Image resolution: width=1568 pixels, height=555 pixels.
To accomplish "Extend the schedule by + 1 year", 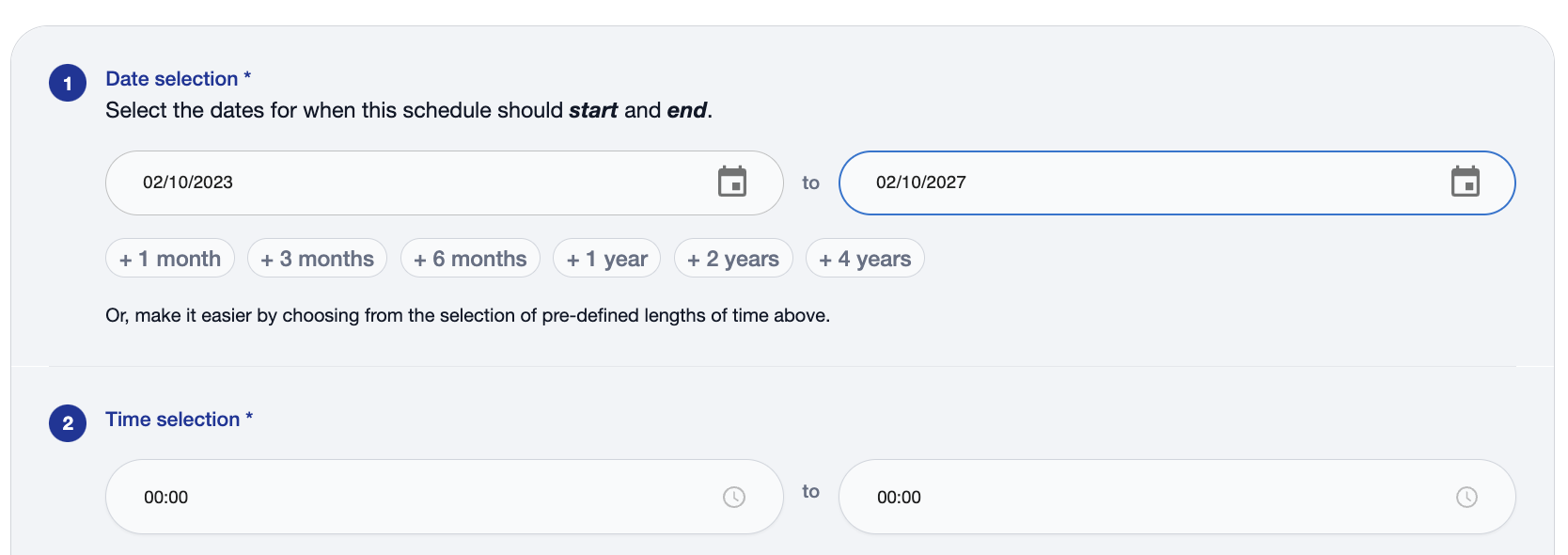I will point(607,259).
